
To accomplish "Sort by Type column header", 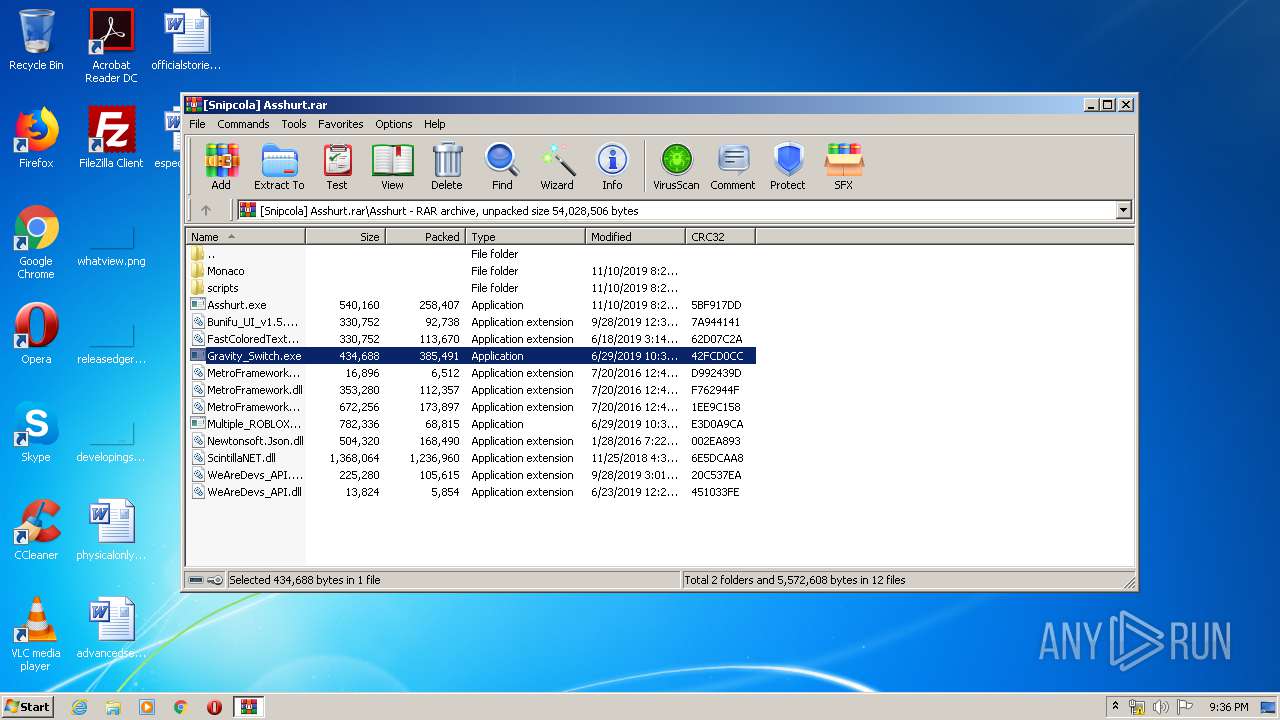I will pos(525,237).
